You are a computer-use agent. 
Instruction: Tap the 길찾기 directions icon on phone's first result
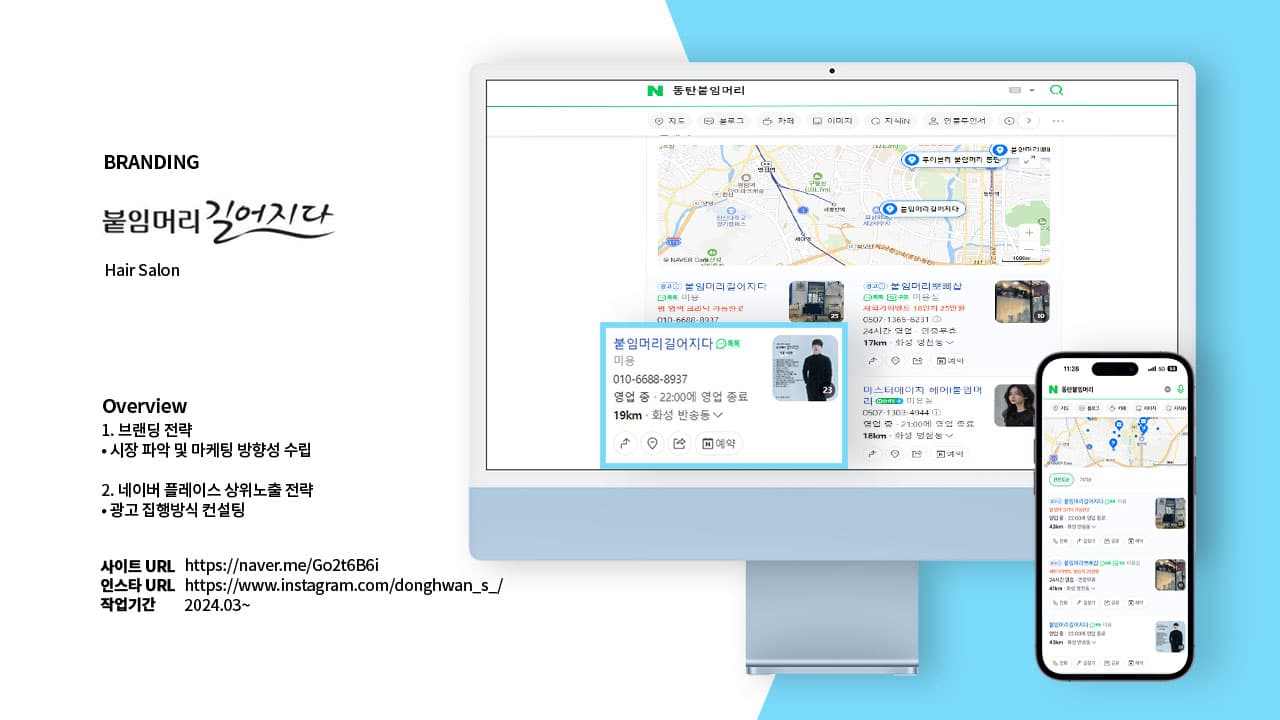[x=1086, y=540]
